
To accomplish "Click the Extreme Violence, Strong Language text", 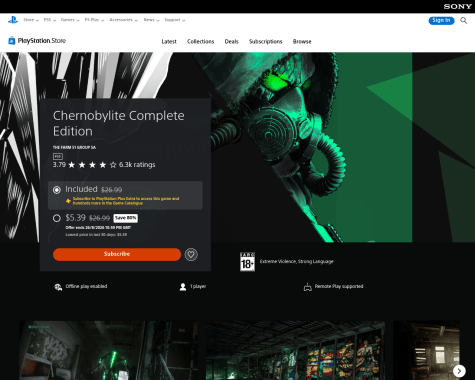I will [297, 262].
